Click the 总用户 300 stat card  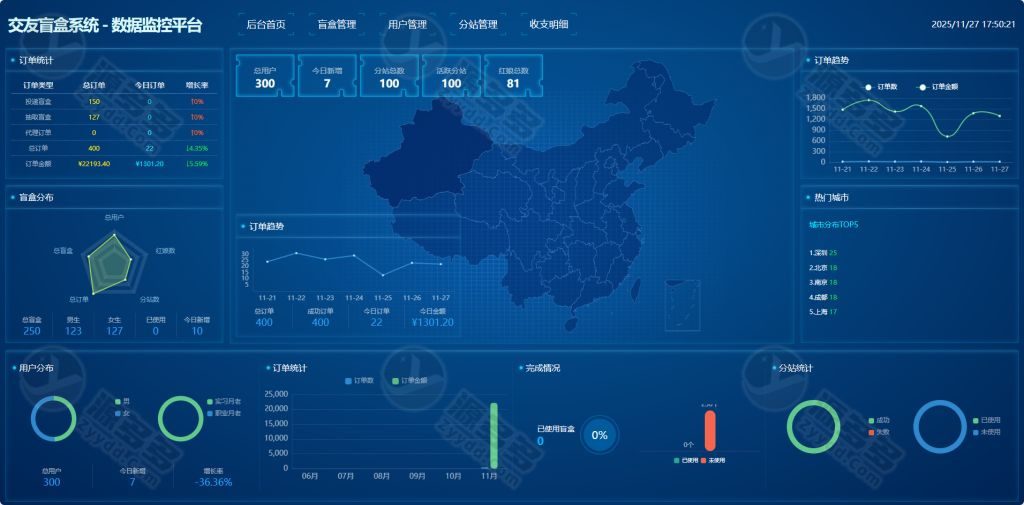click(x=265, y=77)
